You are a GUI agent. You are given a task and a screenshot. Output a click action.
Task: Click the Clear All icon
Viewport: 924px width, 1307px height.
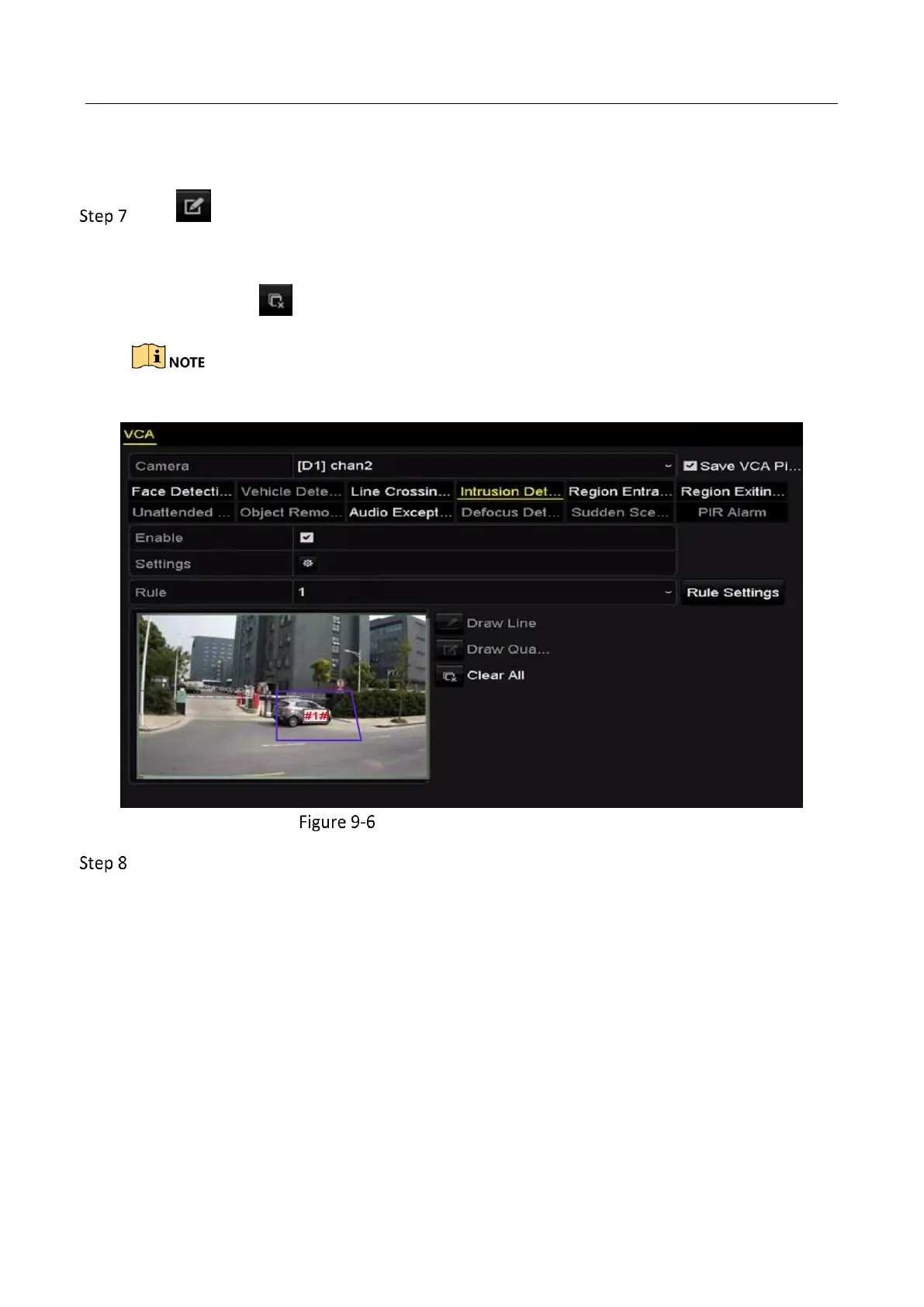coord(448,676)
